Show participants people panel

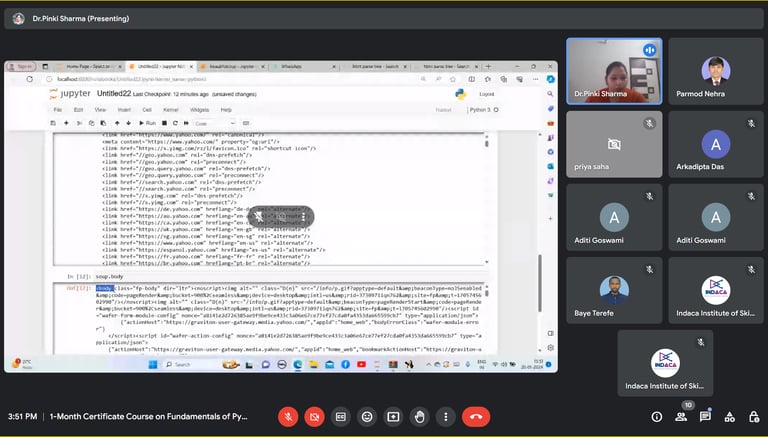681,417
